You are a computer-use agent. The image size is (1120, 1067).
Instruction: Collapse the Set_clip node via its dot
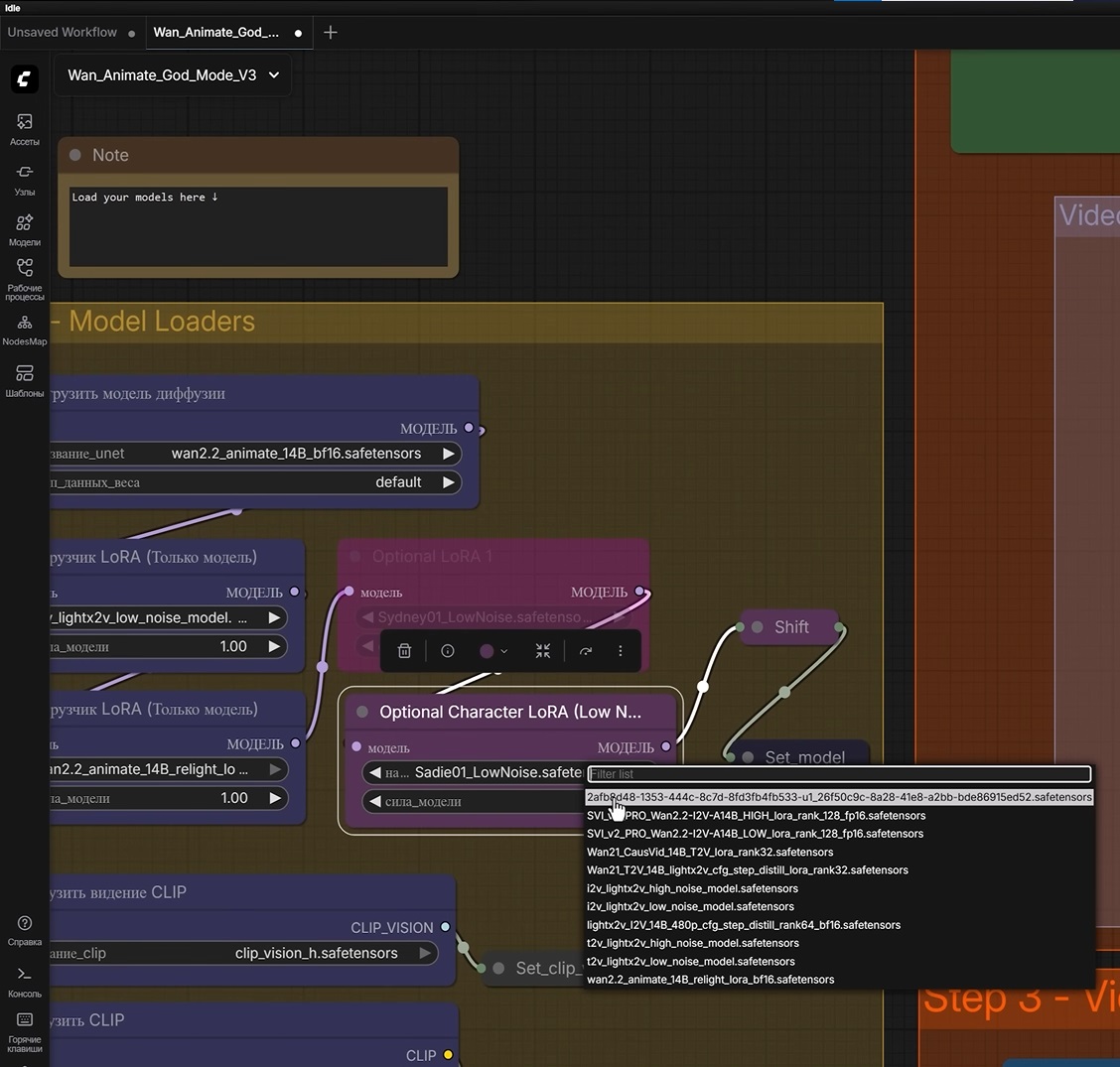point(498,968)
